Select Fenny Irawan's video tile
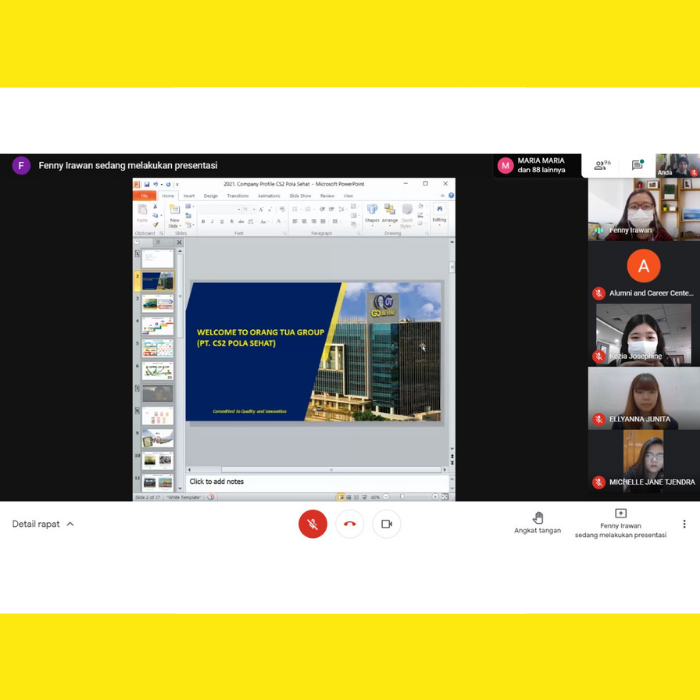 pos(644,209)
